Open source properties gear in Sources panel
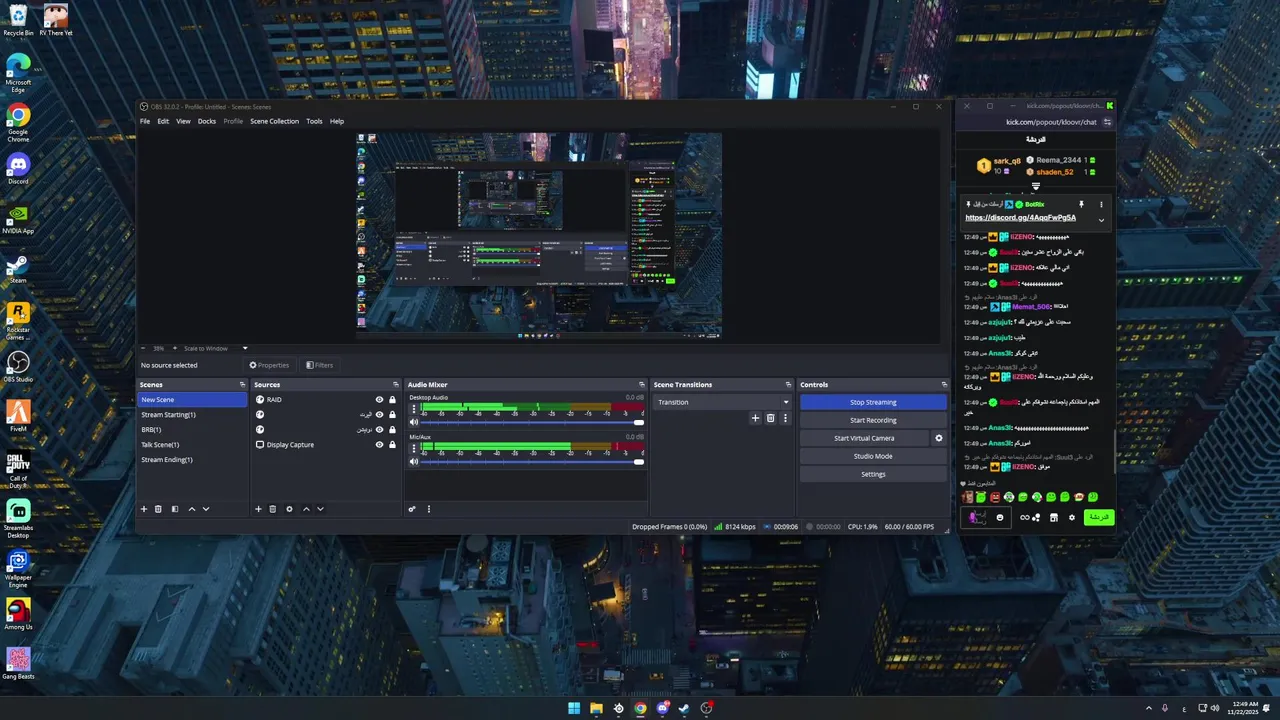The image size is (1280, 720). [290, 509]
